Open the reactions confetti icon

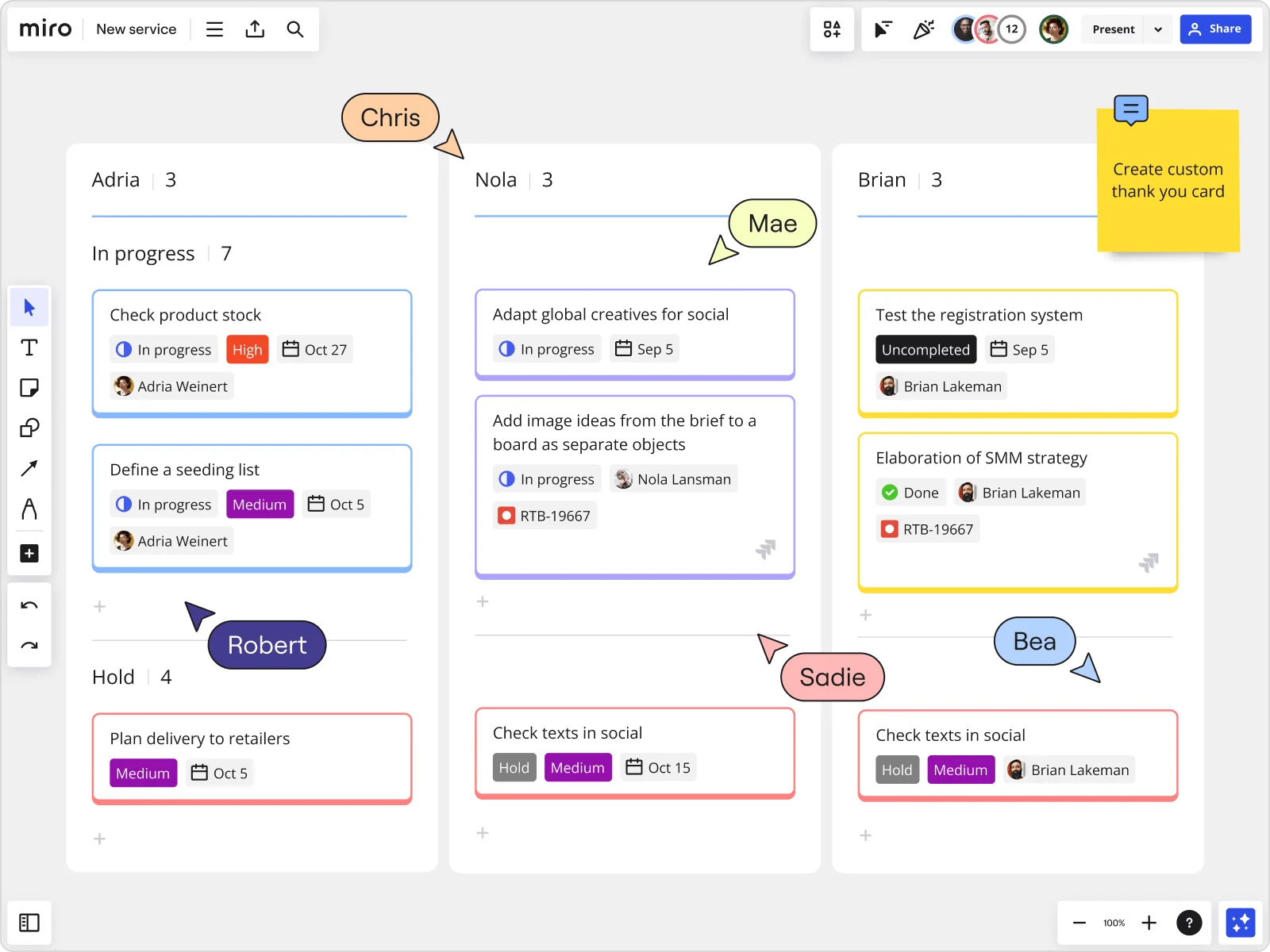pyautogui.click(x=924, y=29)
